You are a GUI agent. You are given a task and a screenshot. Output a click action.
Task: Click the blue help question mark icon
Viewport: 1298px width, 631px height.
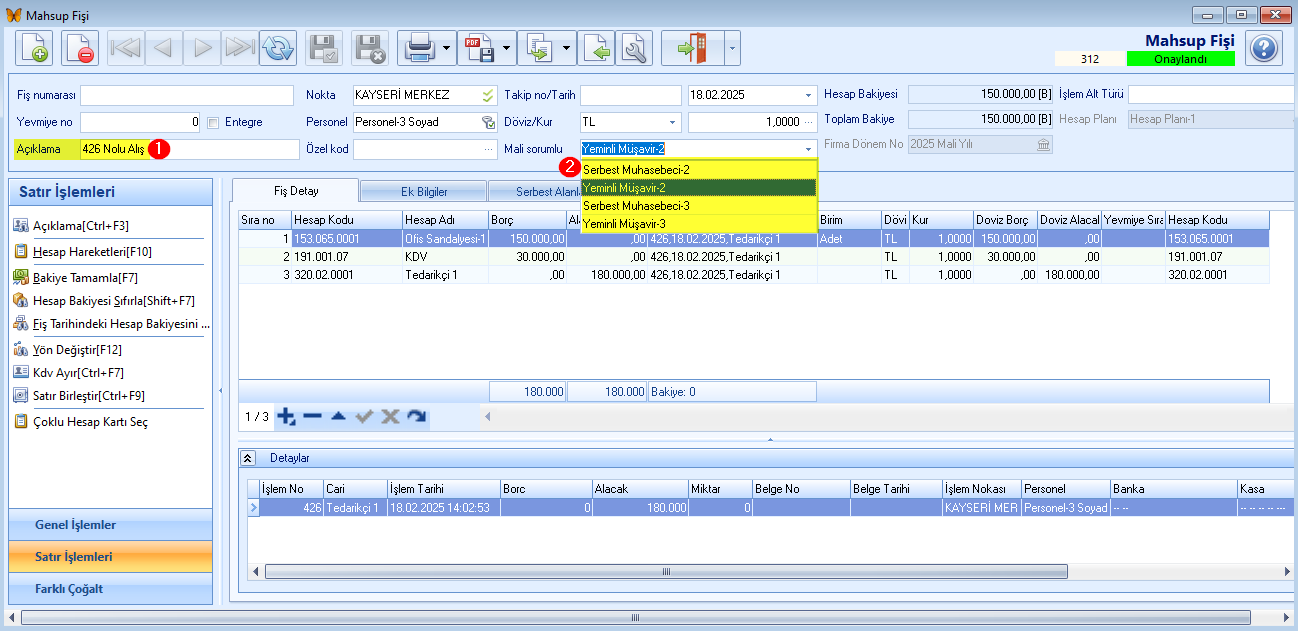(x=1264, y=48)
